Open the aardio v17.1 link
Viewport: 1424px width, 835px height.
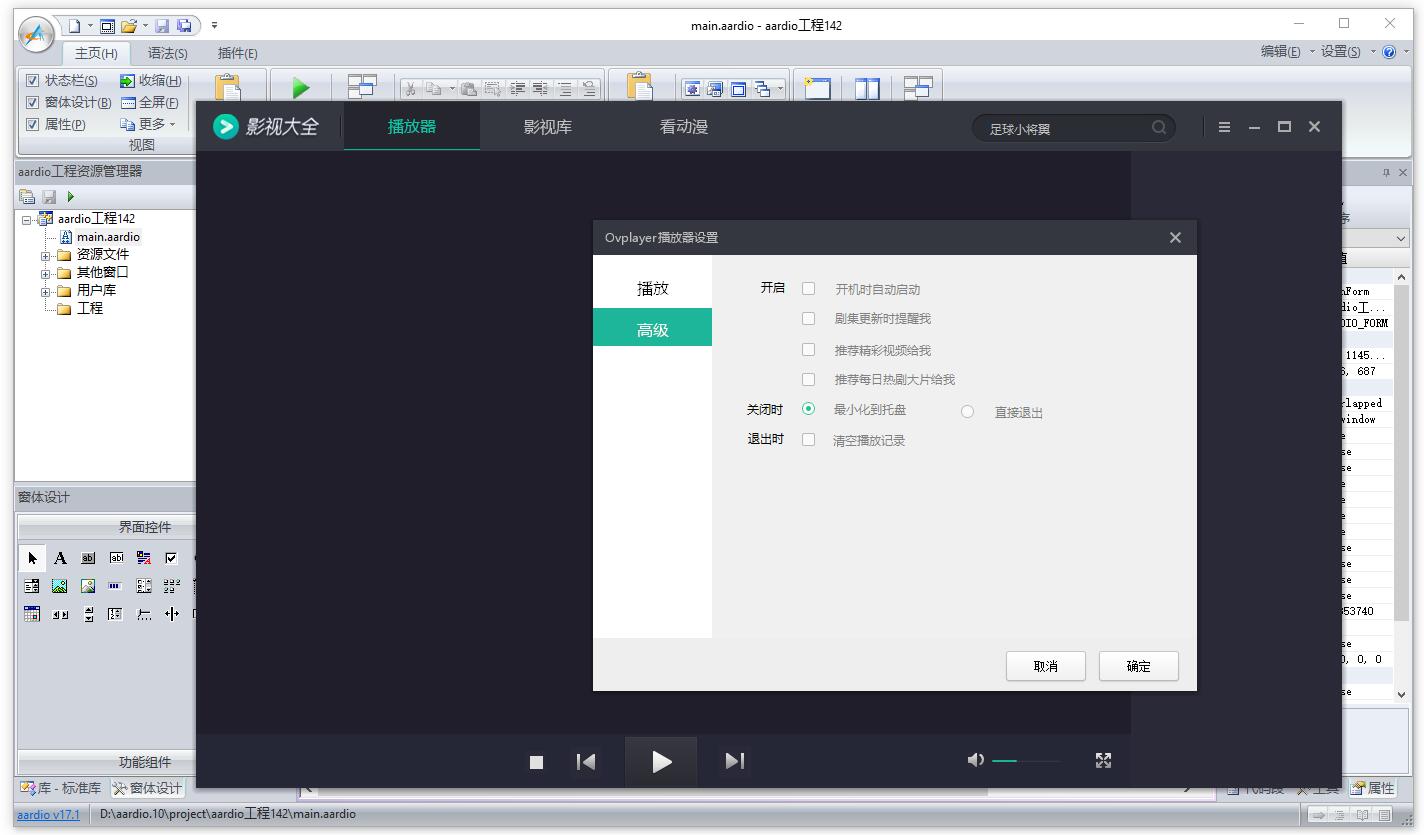pos(48,814)
